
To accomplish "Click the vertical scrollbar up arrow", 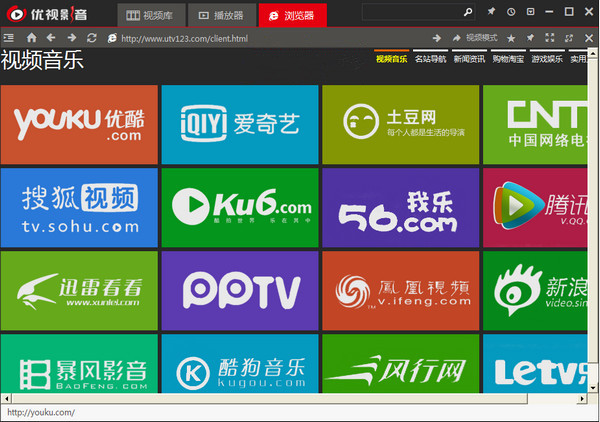I will coord(593,52).
